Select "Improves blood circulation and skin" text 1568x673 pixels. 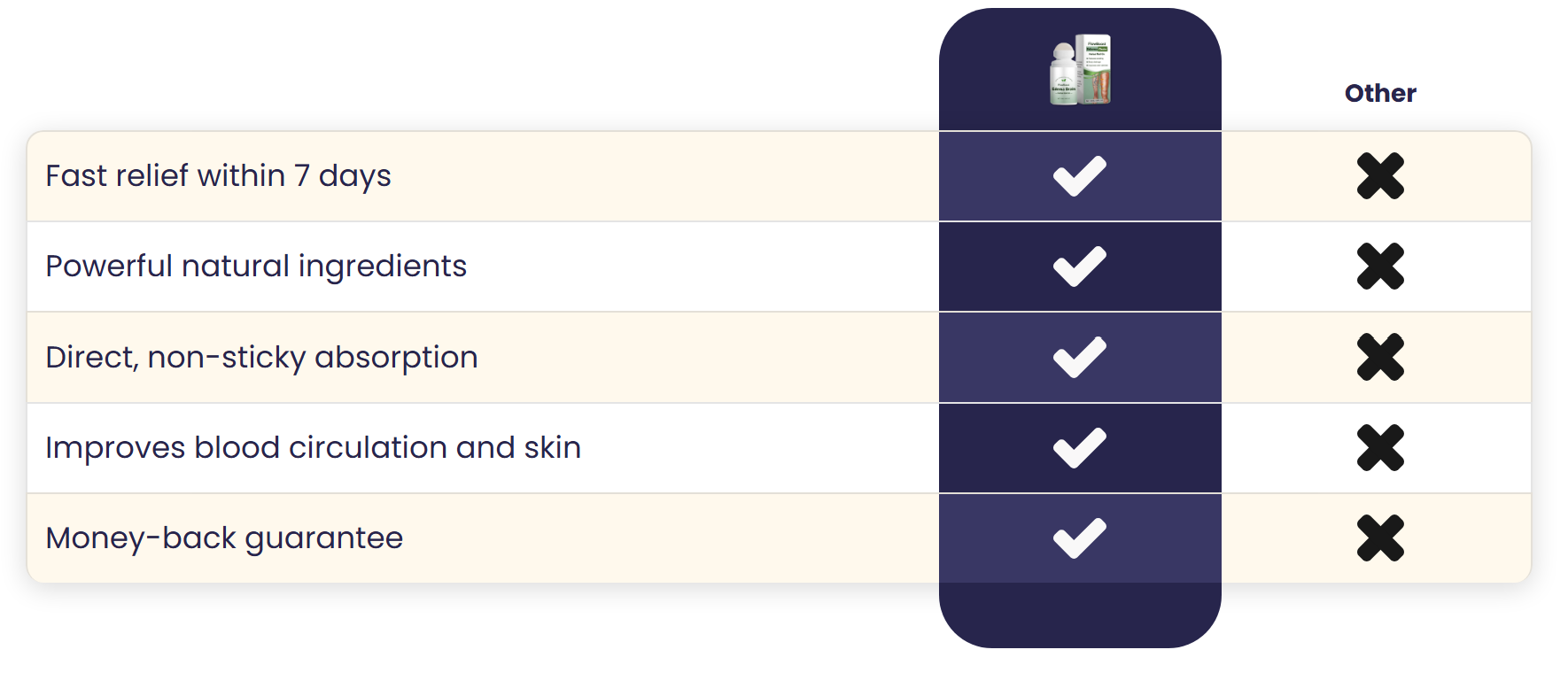(313, 447)
